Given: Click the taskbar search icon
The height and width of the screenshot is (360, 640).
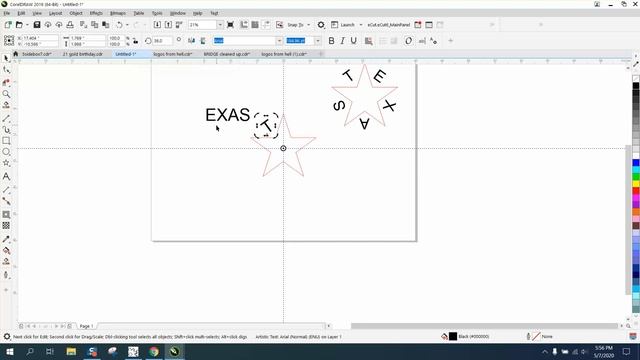Looking at the screenshot, I should pos(30,351).
